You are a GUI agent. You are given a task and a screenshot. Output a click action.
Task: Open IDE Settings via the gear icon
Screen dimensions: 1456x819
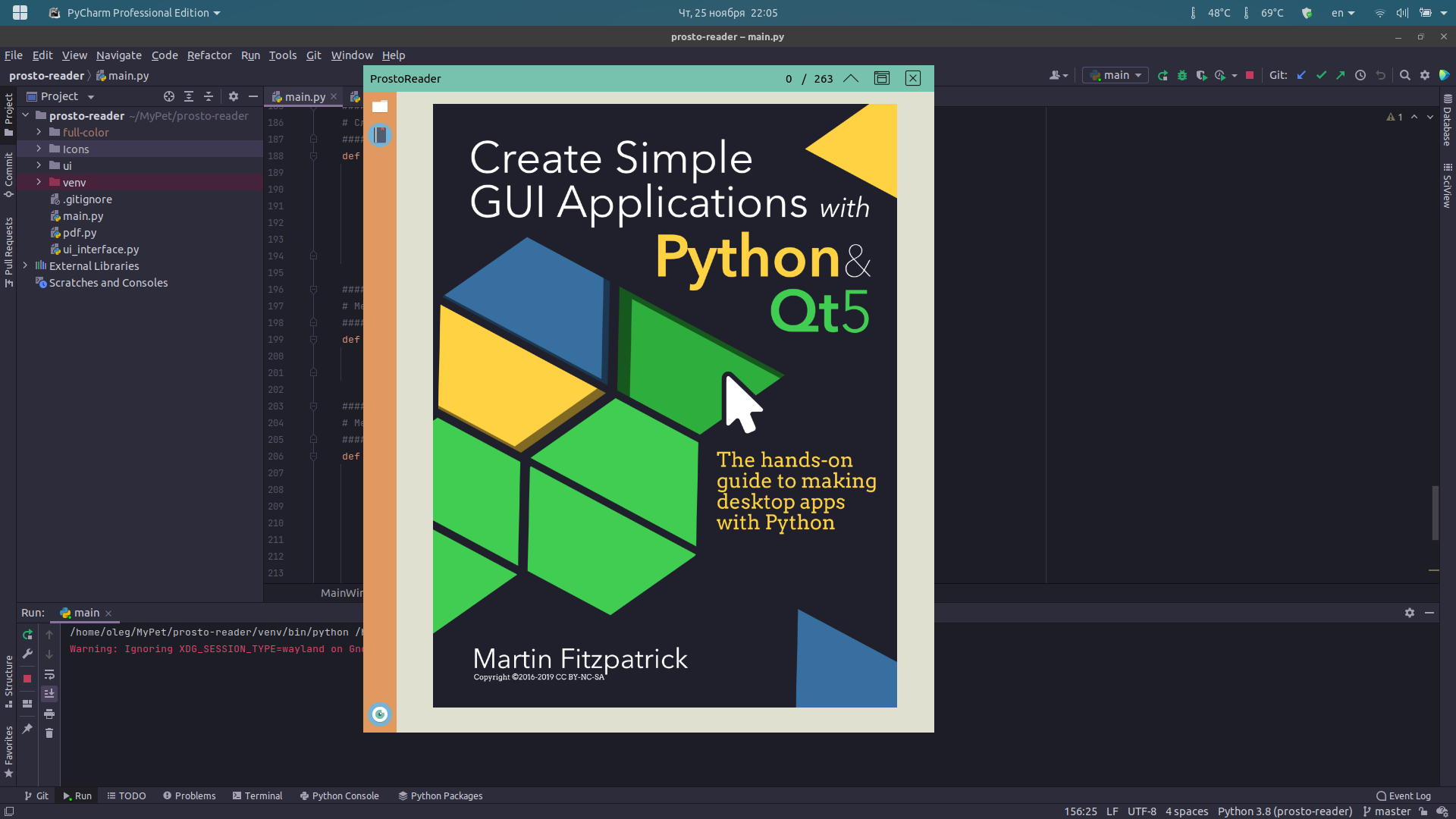coord(1425,76)
